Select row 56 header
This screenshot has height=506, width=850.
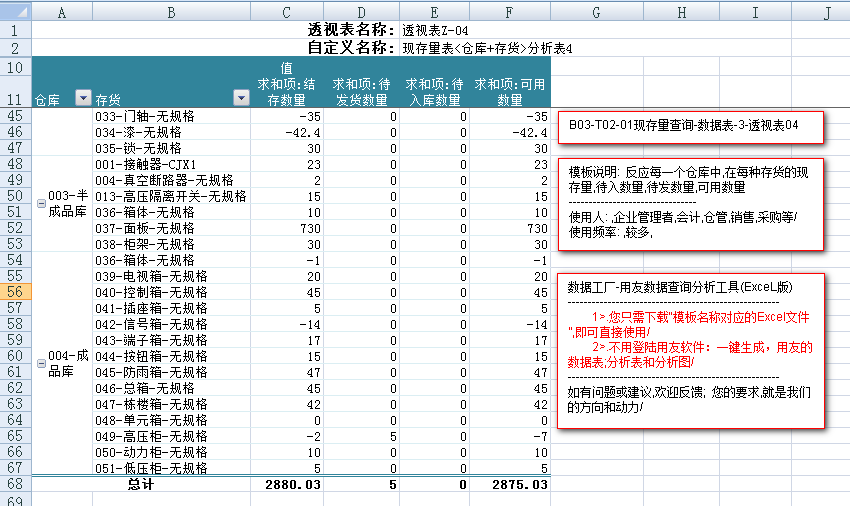16,292
